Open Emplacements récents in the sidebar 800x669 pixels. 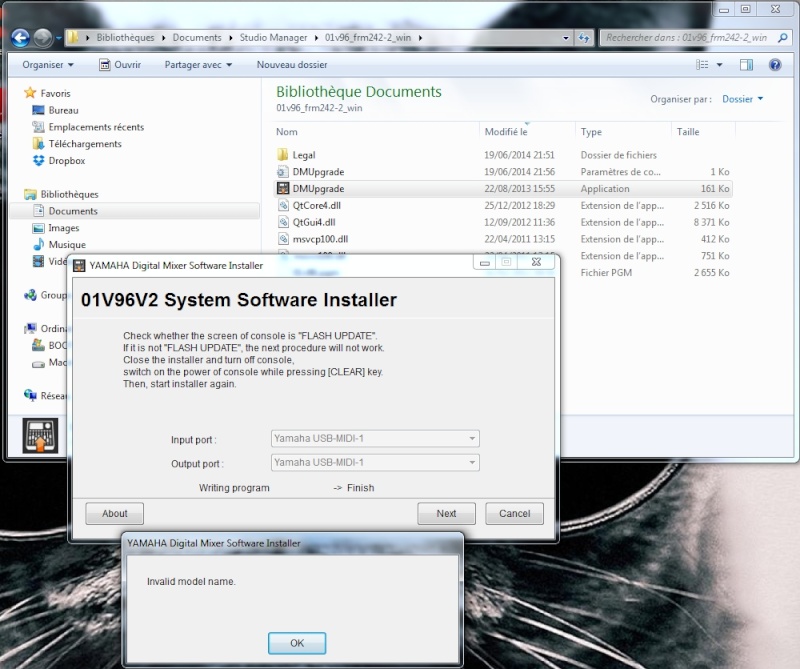pos(96,127)
